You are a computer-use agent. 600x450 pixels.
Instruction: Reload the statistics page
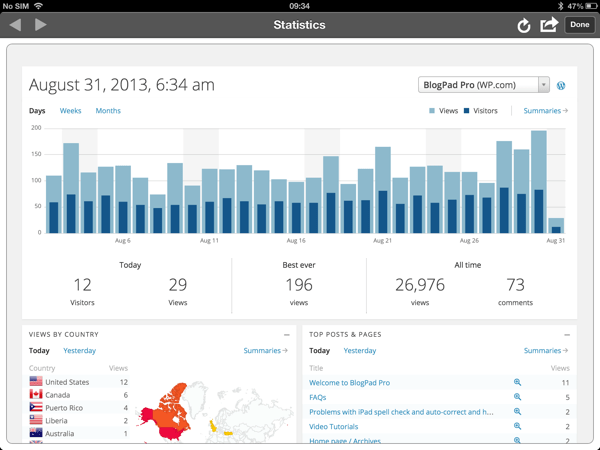click(x=523, y=25)
